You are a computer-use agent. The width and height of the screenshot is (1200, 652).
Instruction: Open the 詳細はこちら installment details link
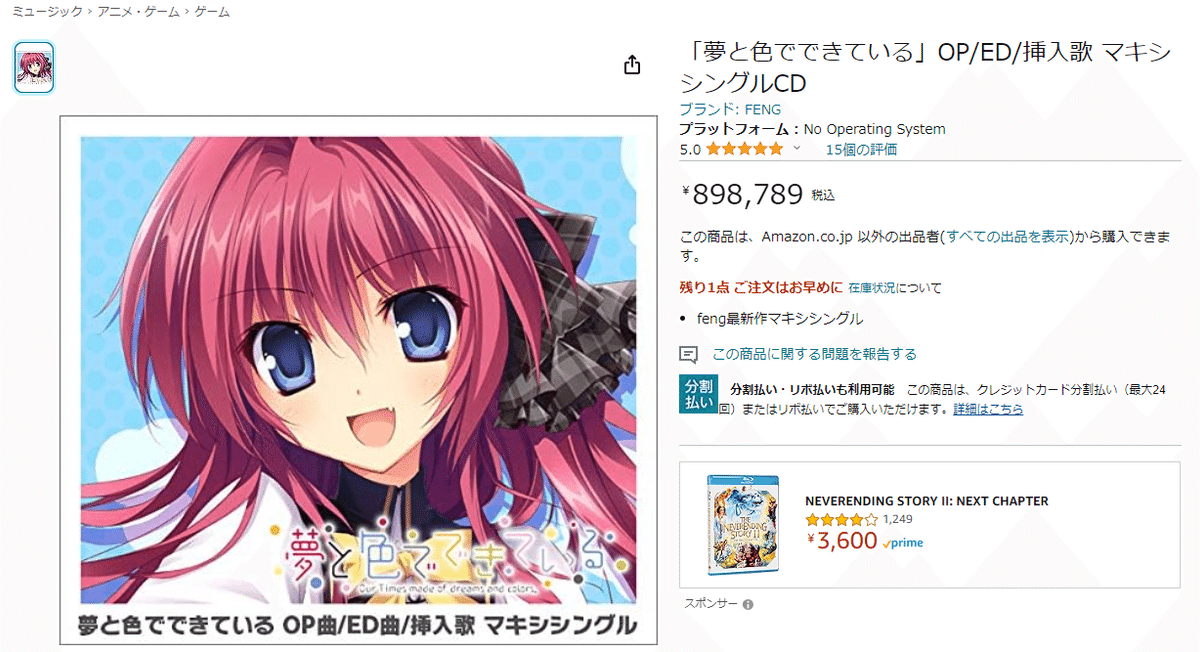point(988,409)
